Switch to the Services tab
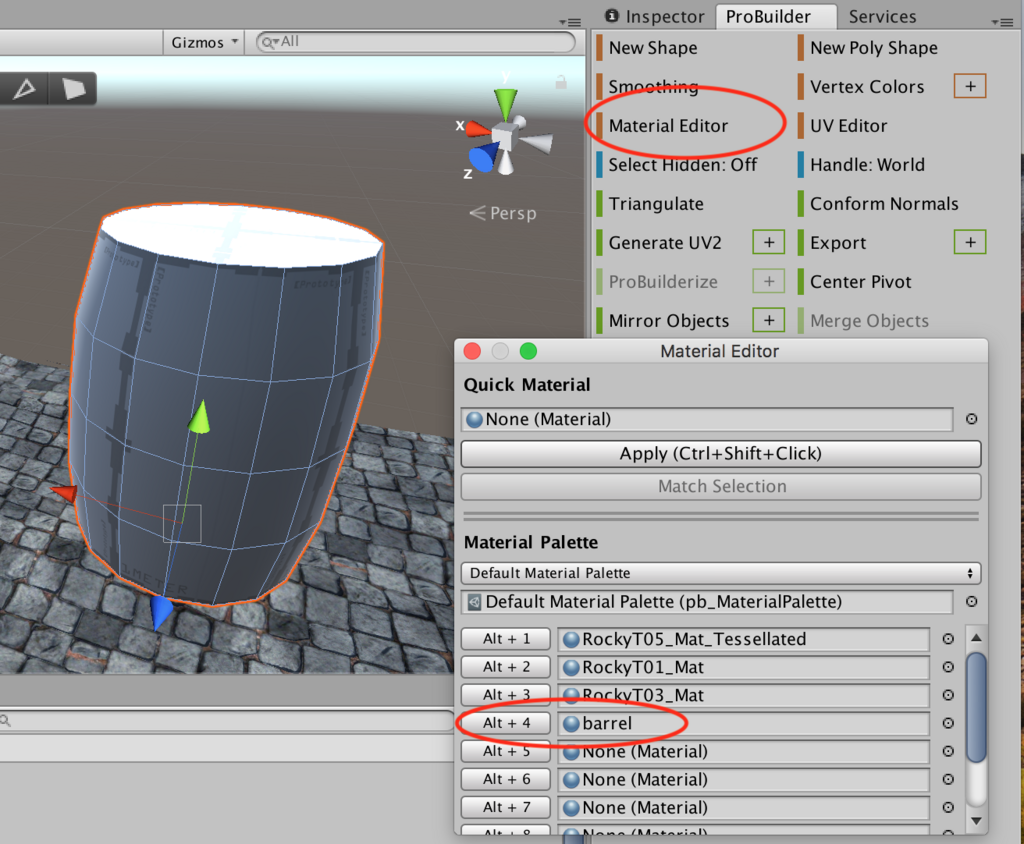Image resolution: width=1024 pixels, height=844 pixels. (882, 16)
